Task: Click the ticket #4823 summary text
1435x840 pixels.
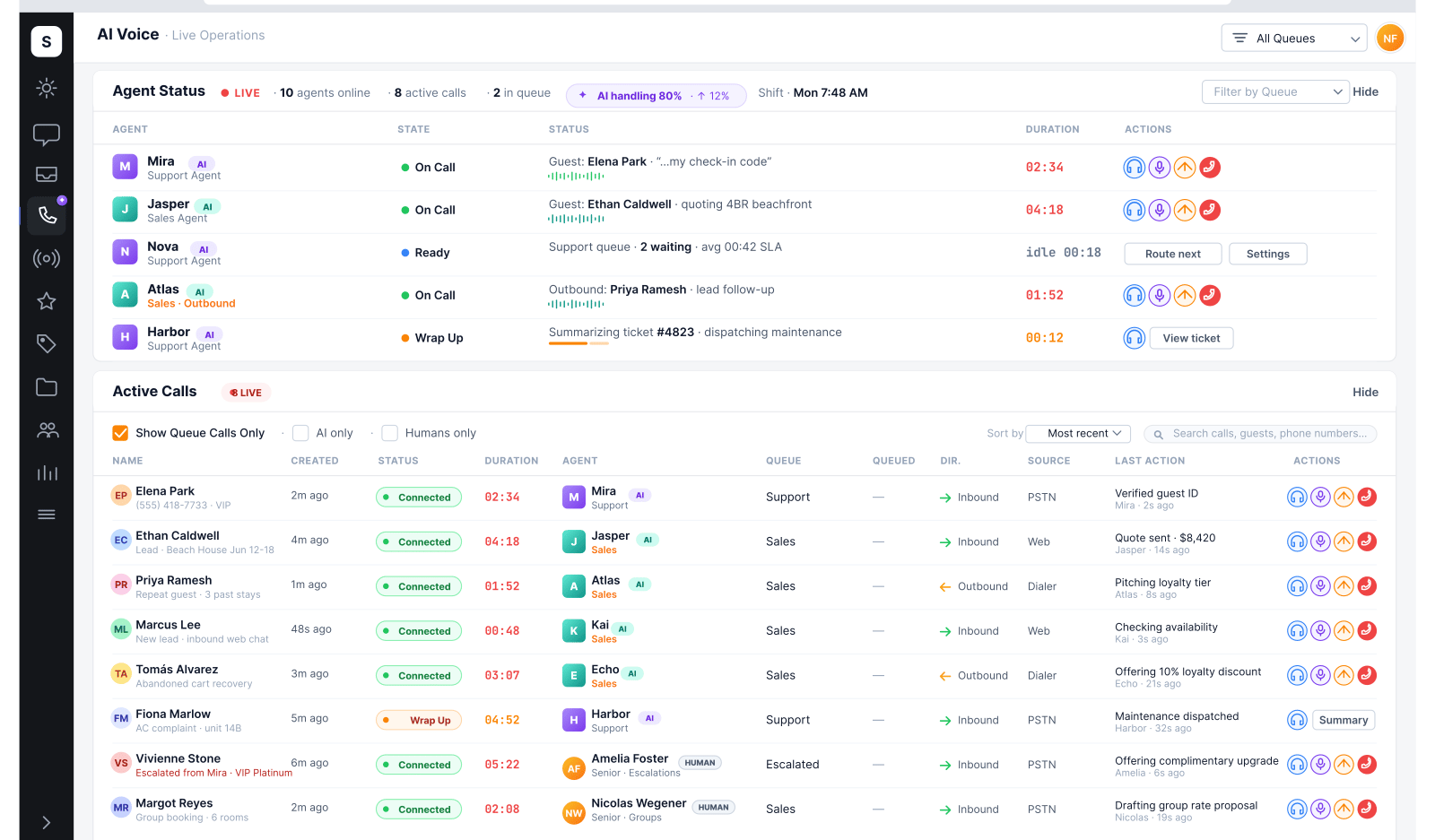Action: pos(695,333)
